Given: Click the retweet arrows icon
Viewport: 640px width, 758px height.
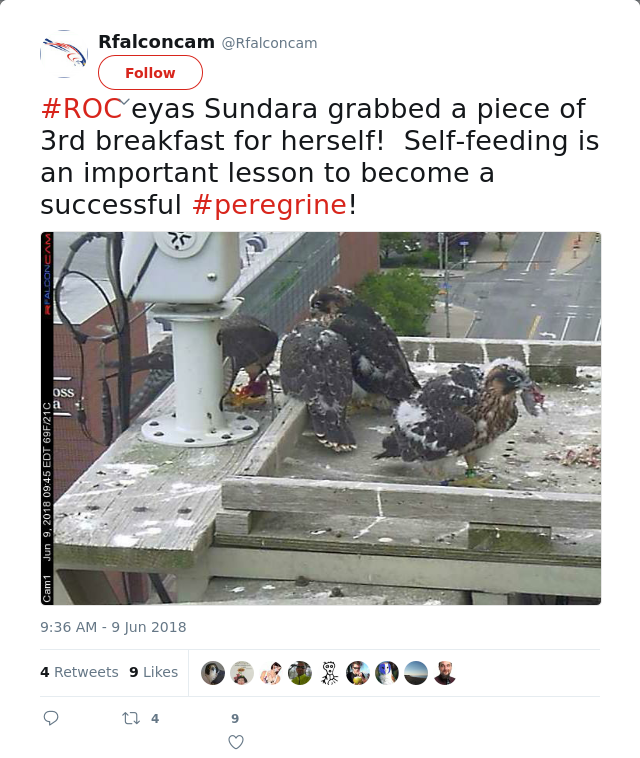Looking at the screenshot, I should 131,718.
